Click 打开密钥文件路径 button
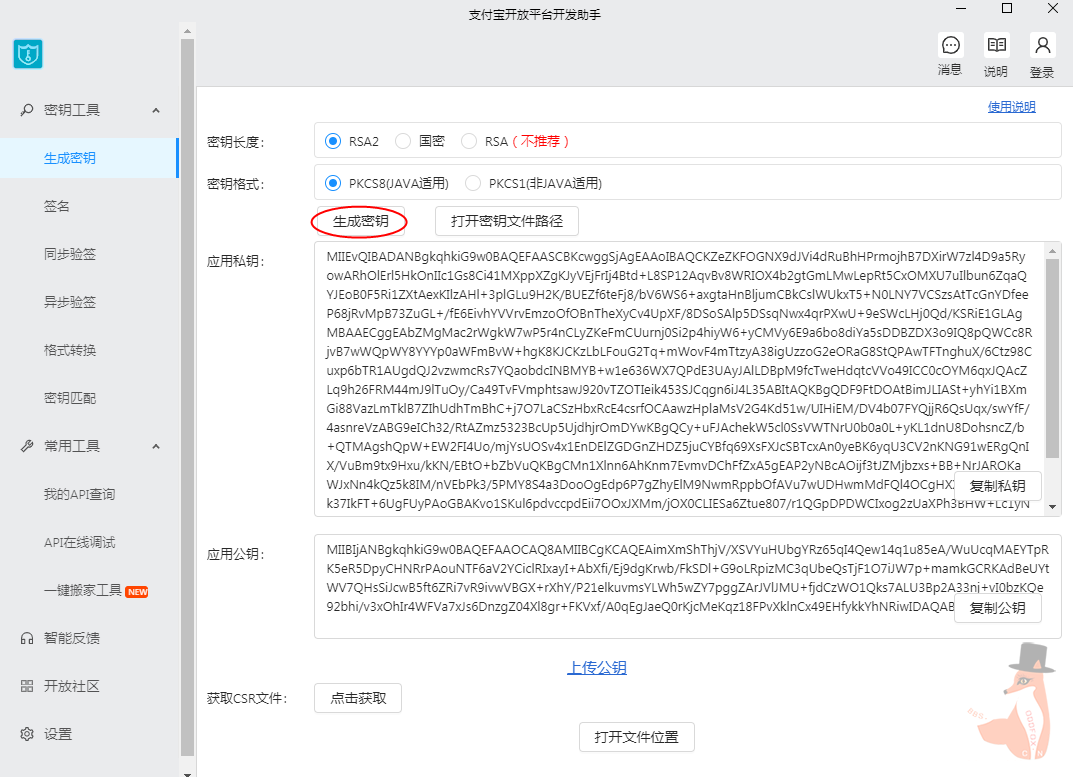This screenshot has height=777, width=1073. click(x=507, y=221)
